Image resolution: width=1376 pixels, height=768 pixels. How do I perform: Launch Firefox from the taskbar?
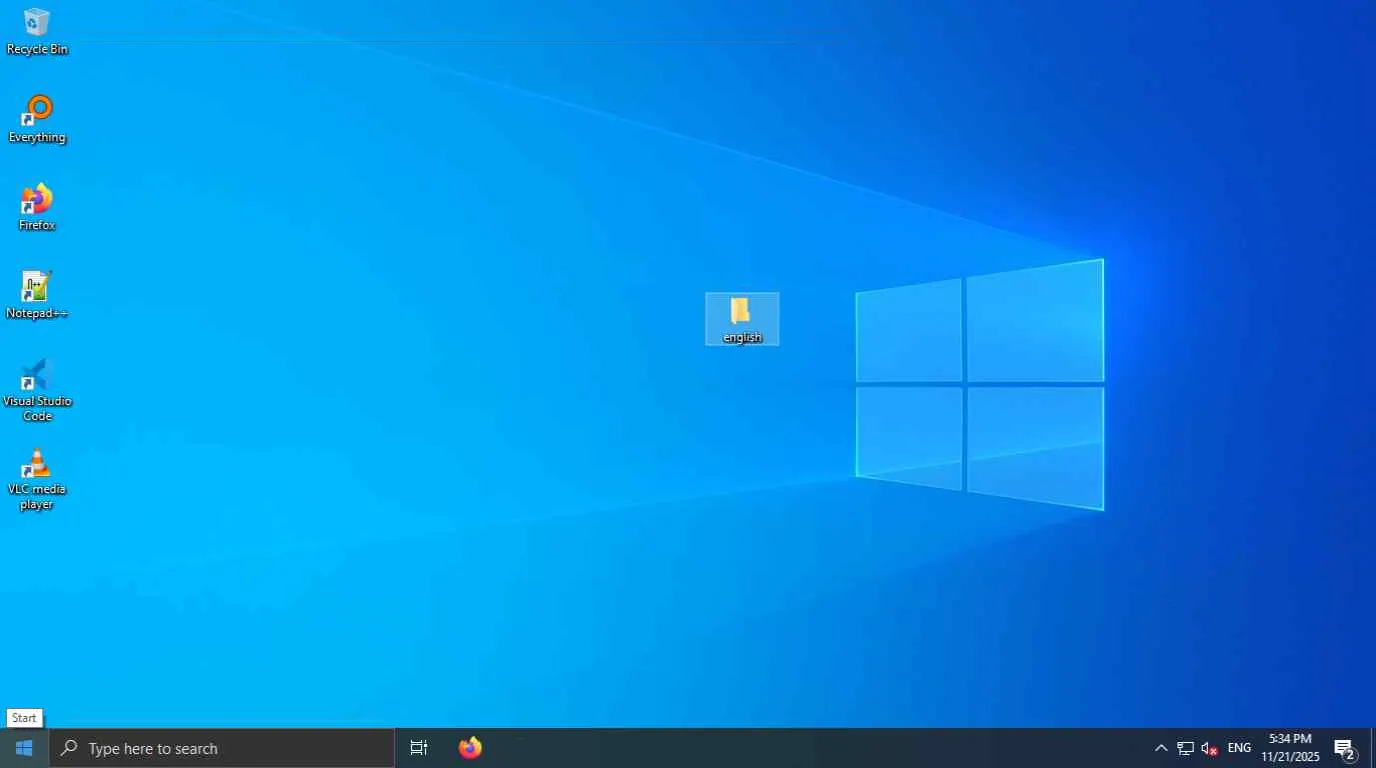(x=470, y=748)
